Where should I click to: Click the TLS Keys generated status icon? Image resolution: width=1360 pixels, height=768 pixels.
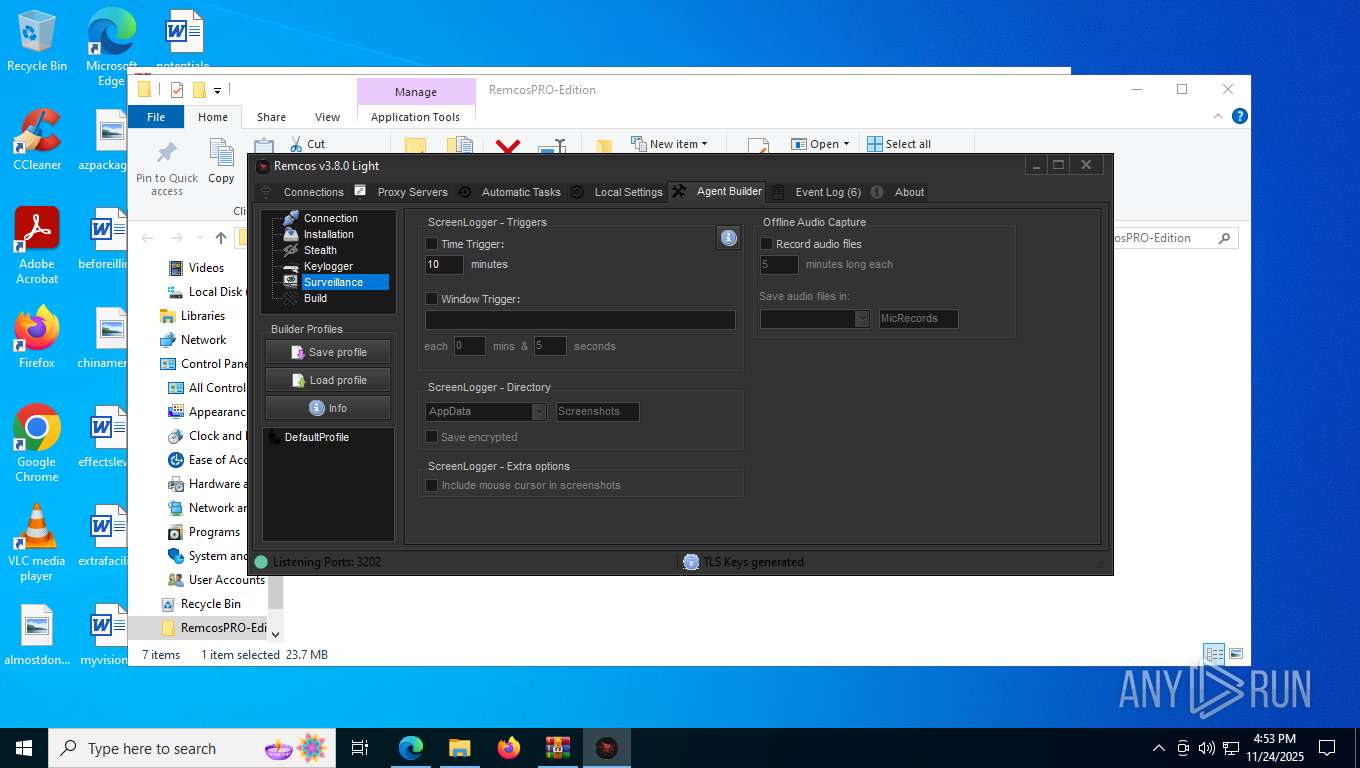pyautogui.click(x=691, y=562)
